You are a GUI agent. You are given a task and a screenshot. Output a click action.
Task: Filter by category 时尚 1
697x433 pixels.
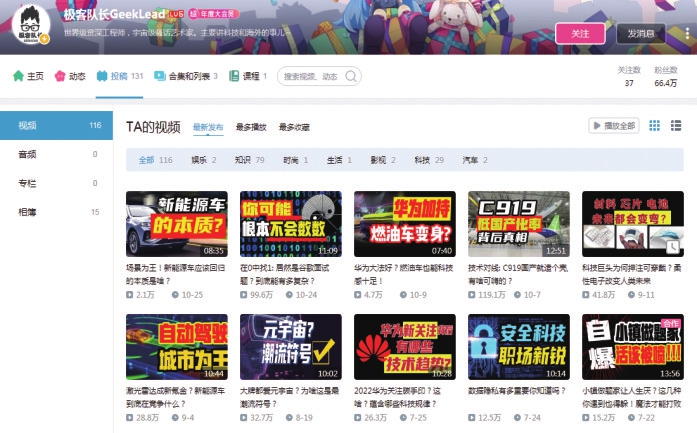pos(296,160)
